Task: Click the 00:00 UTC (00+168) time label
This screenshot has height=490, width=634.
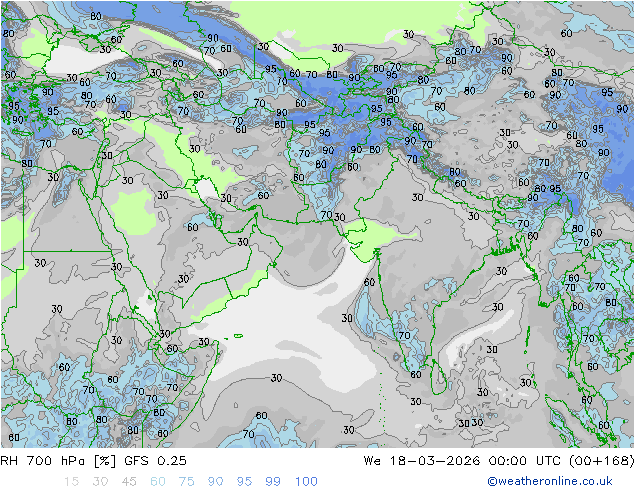Action: pos(561,460)
